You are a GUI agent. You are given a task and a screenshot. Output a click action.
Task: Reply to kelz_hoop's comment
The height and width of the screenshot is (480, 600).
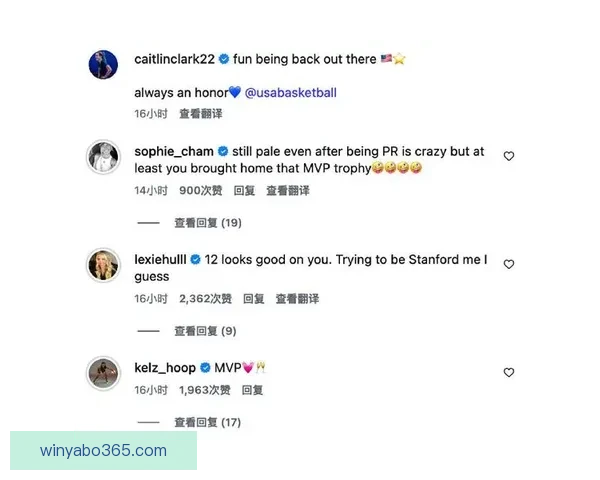coord(252,390)
